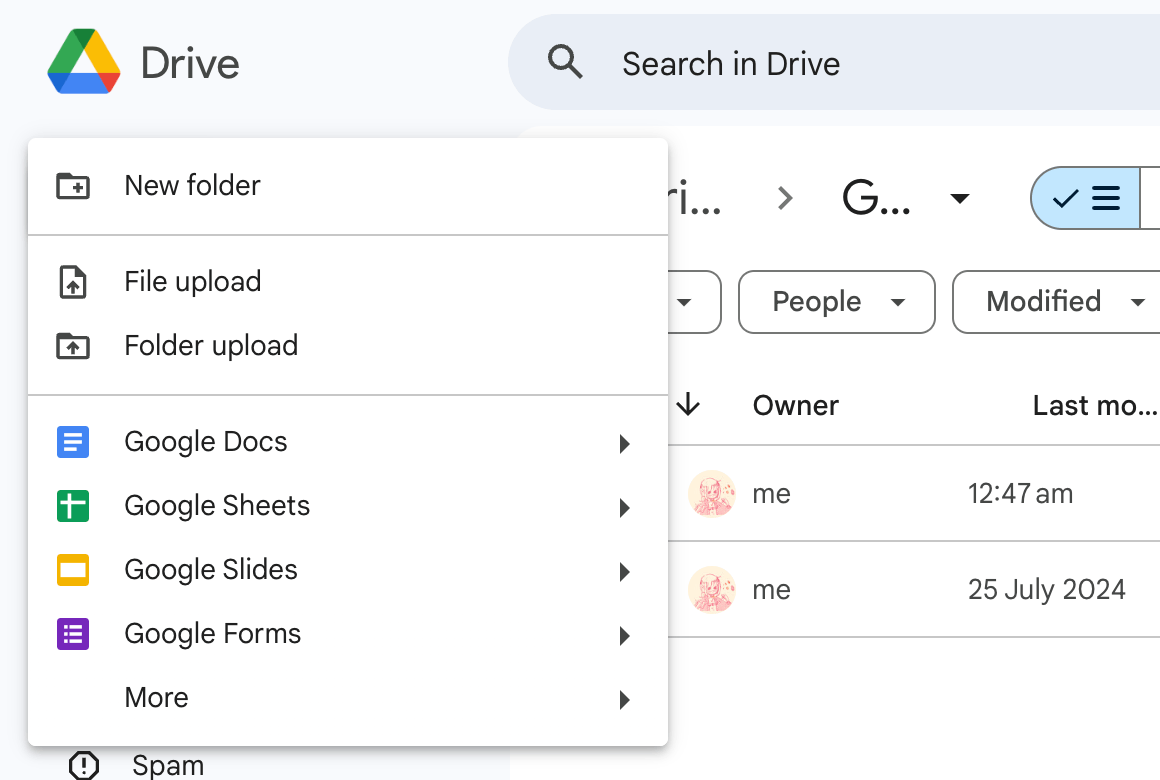The image size is (1160, 780).
Task: Click the Drive title text
Action: point(190,63)
